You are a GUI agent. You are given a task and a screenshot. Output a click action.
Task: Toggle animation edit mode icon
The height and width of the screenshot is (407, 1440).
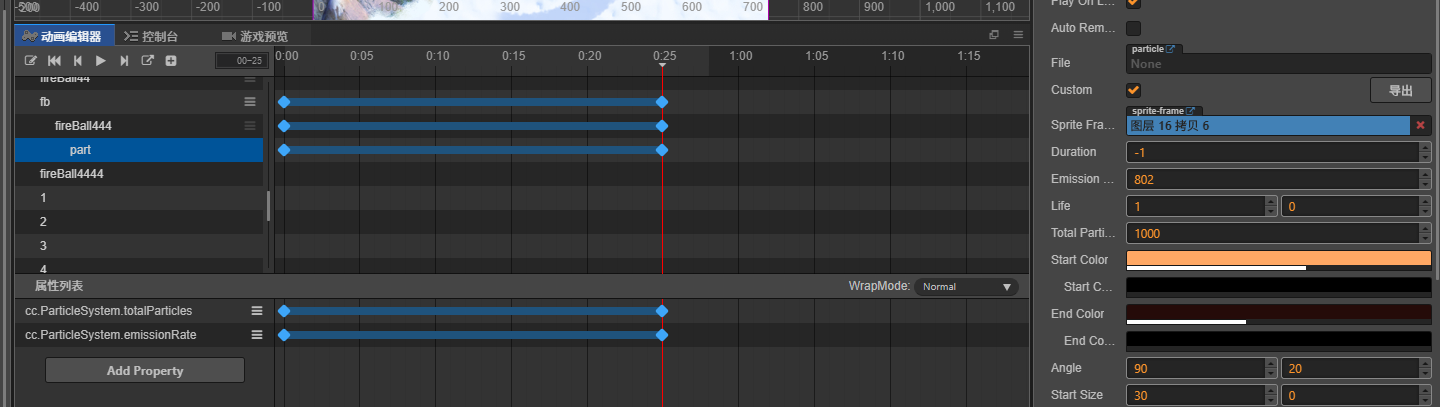click(31, 61)
